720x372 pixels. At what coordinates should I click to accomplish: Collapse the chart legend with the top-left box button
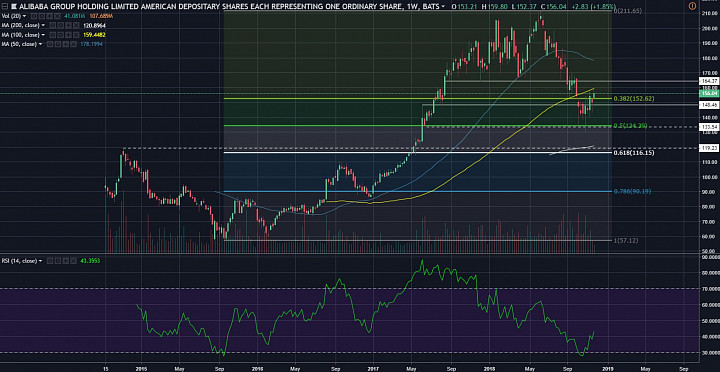tap(5, 6)
